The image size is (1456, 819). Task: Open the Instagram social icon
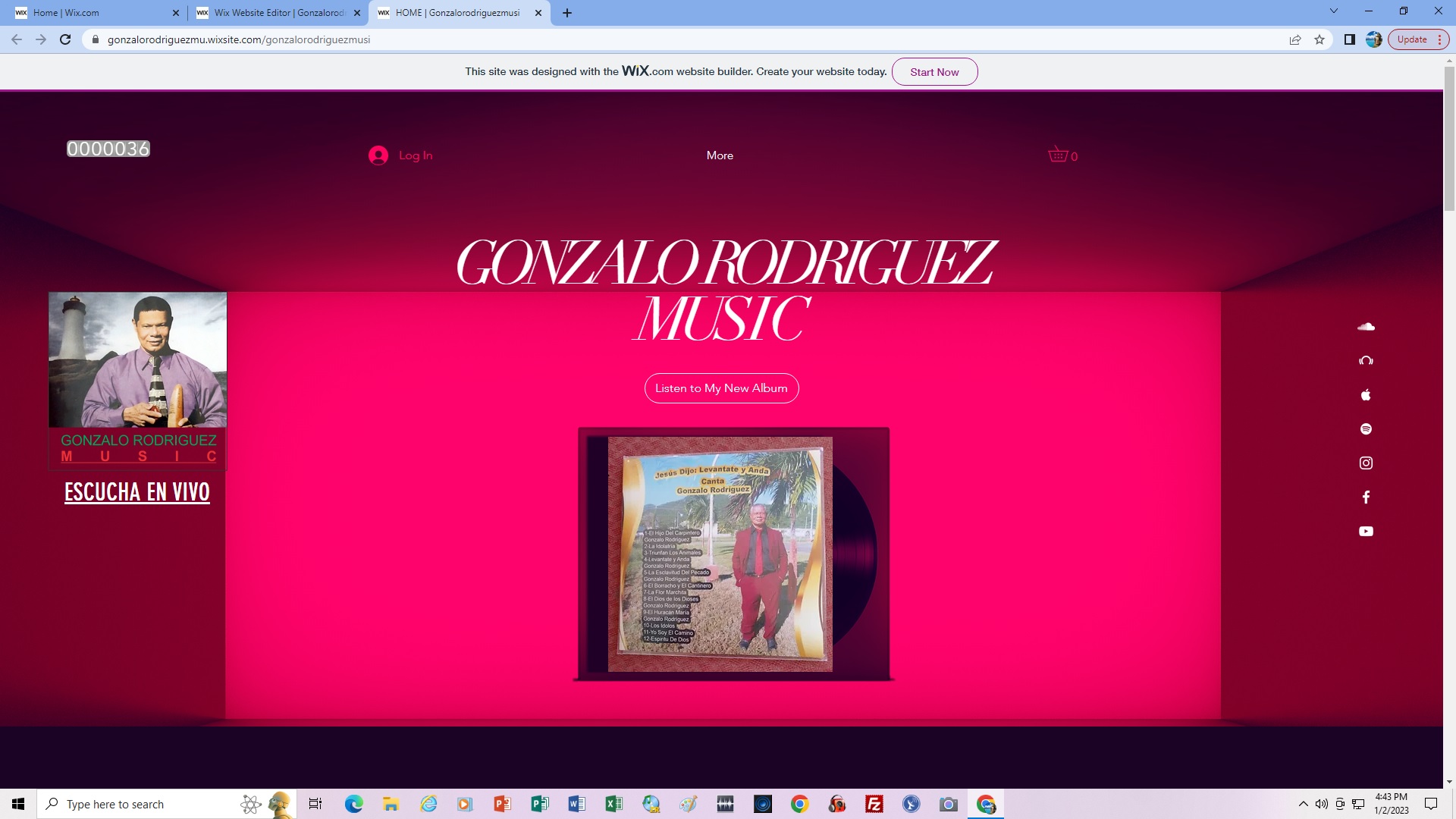tap(1366, 463)
